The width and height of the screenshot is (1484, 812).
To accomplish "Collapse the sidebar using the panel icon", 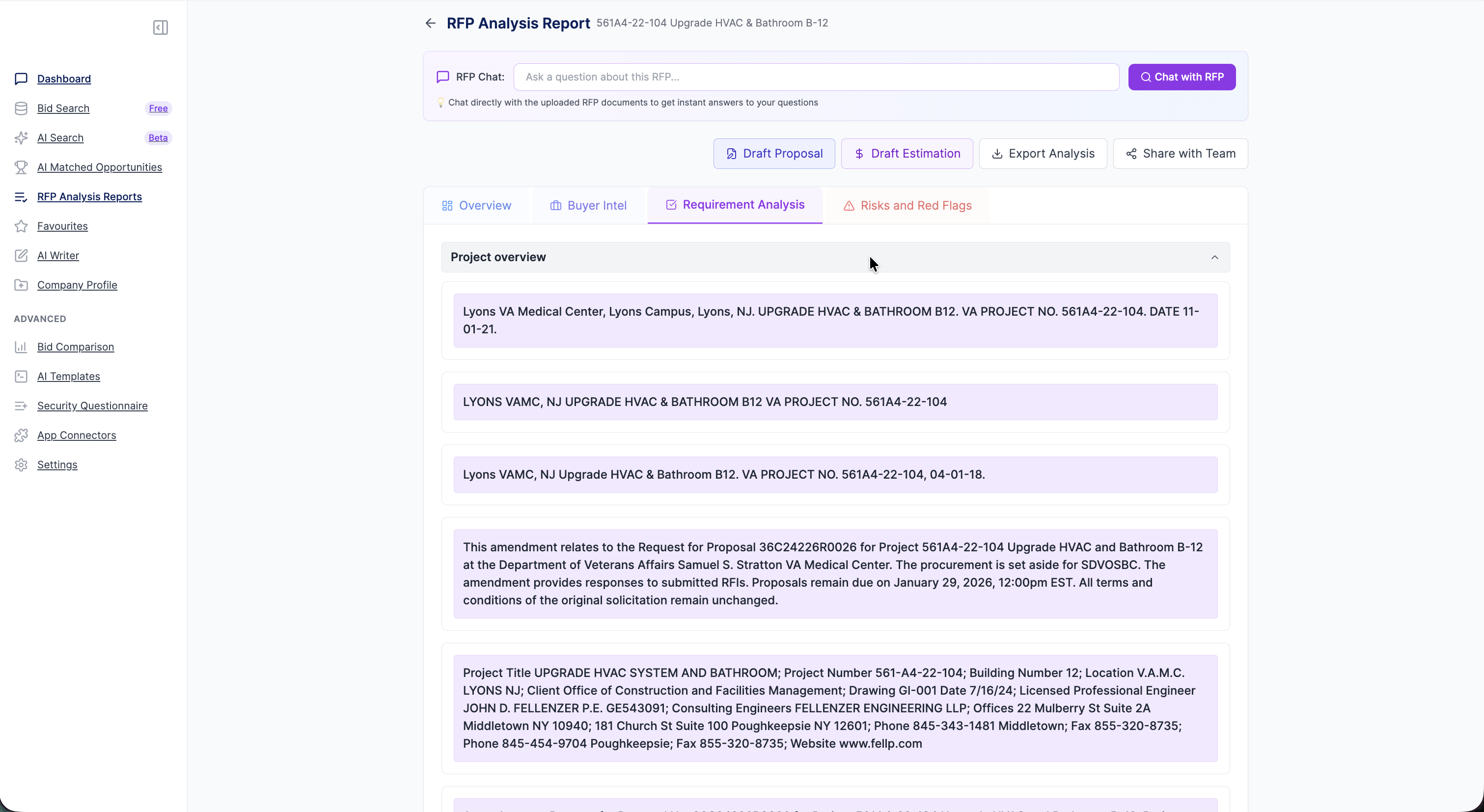I will pyautogui.click(x=160, y=27).
